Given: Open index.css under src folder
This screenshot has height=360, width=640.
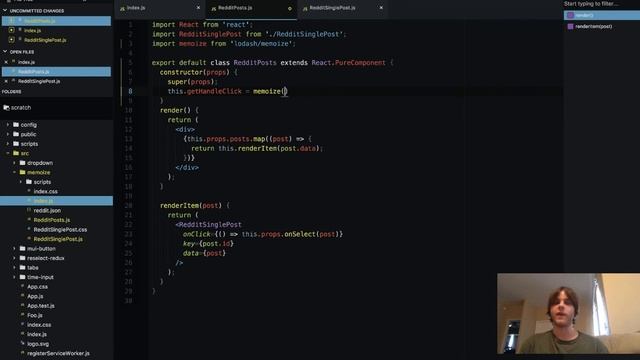Looking at the screenshot, I should [x=39, y=325].
